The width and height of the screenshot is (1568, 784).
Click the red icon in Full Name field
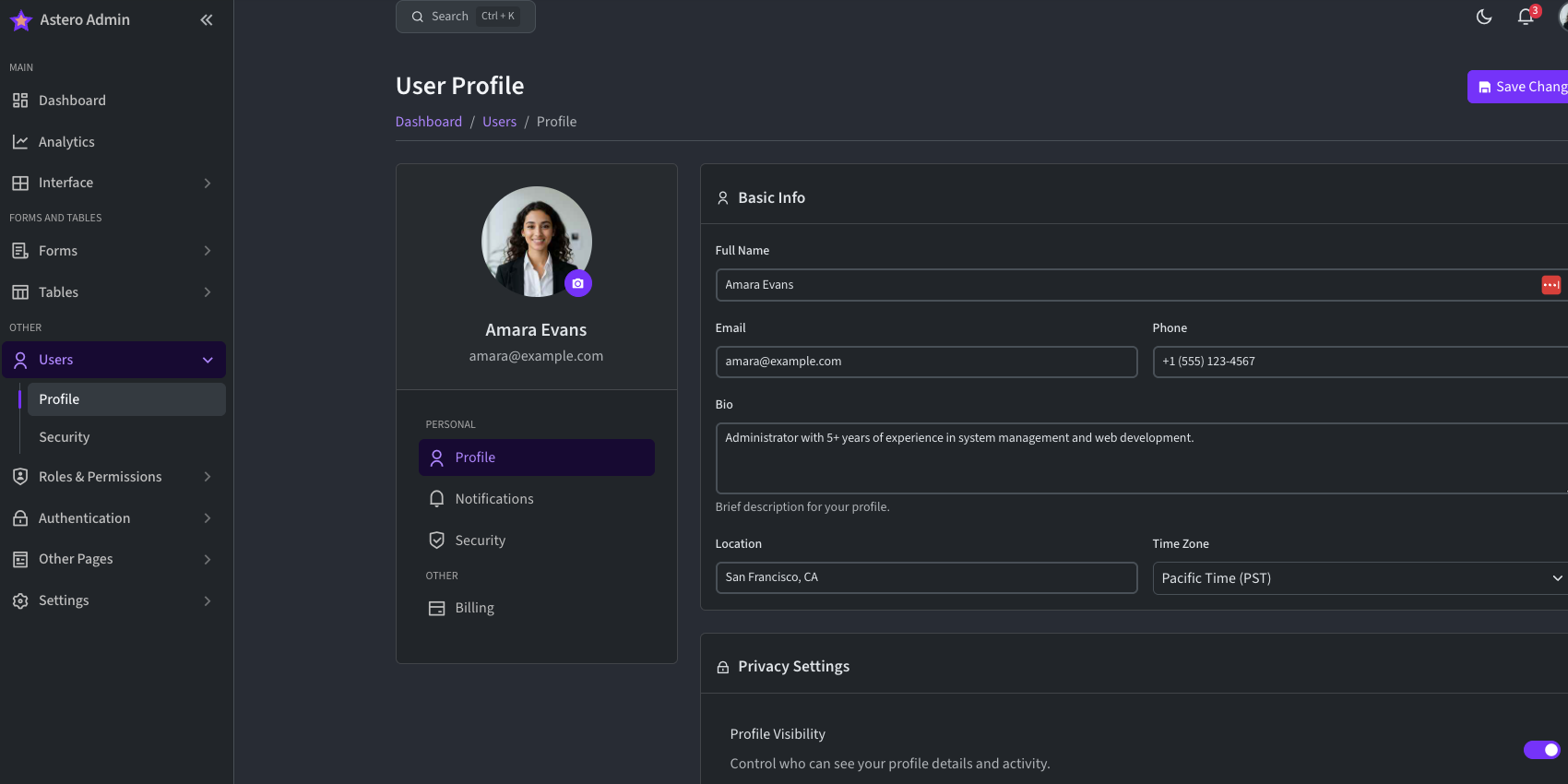1551,285
